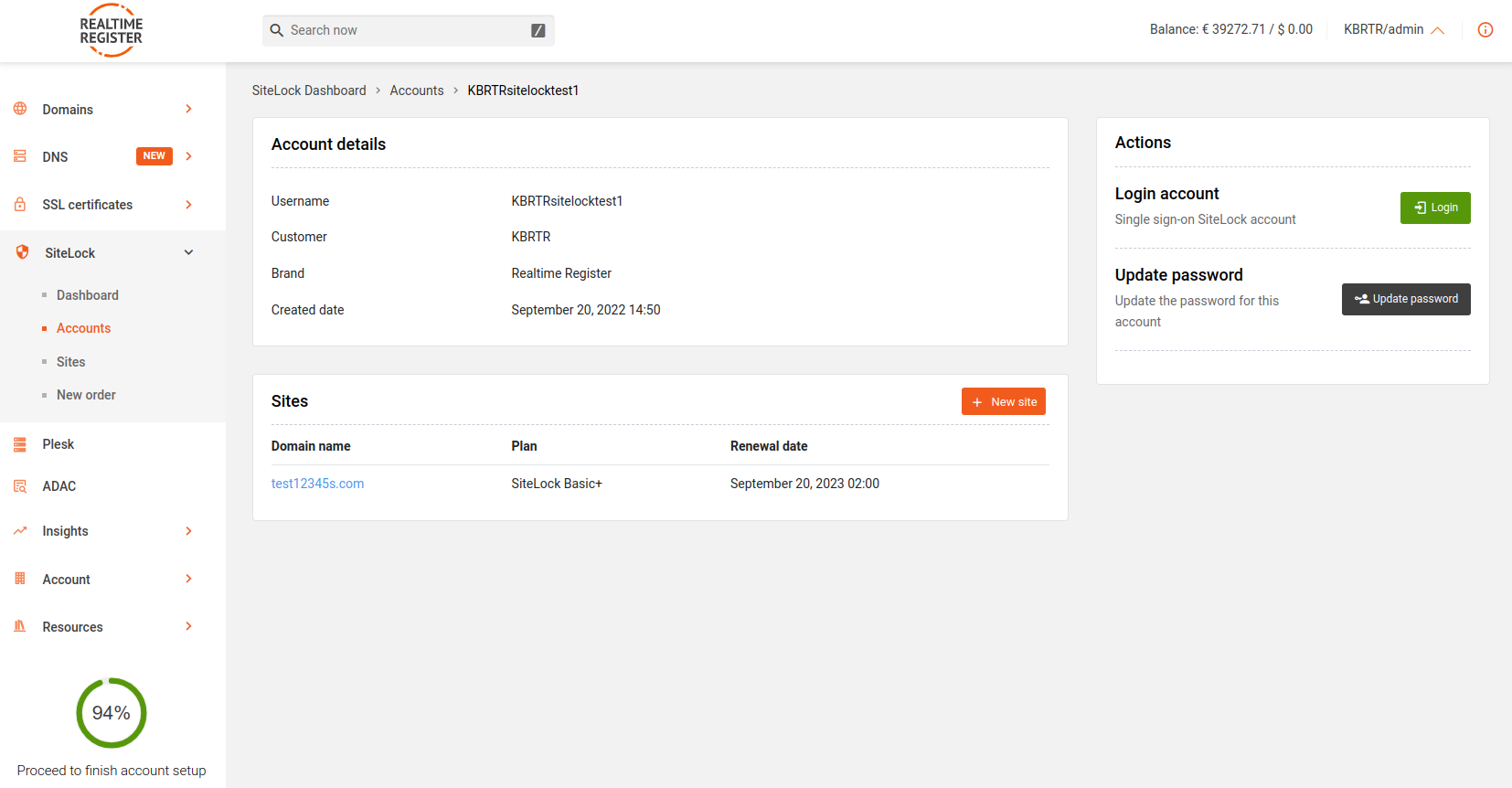The image size is (1512, 788).
Task: Expand the Resources menu chevron
Action: [189, 626]
